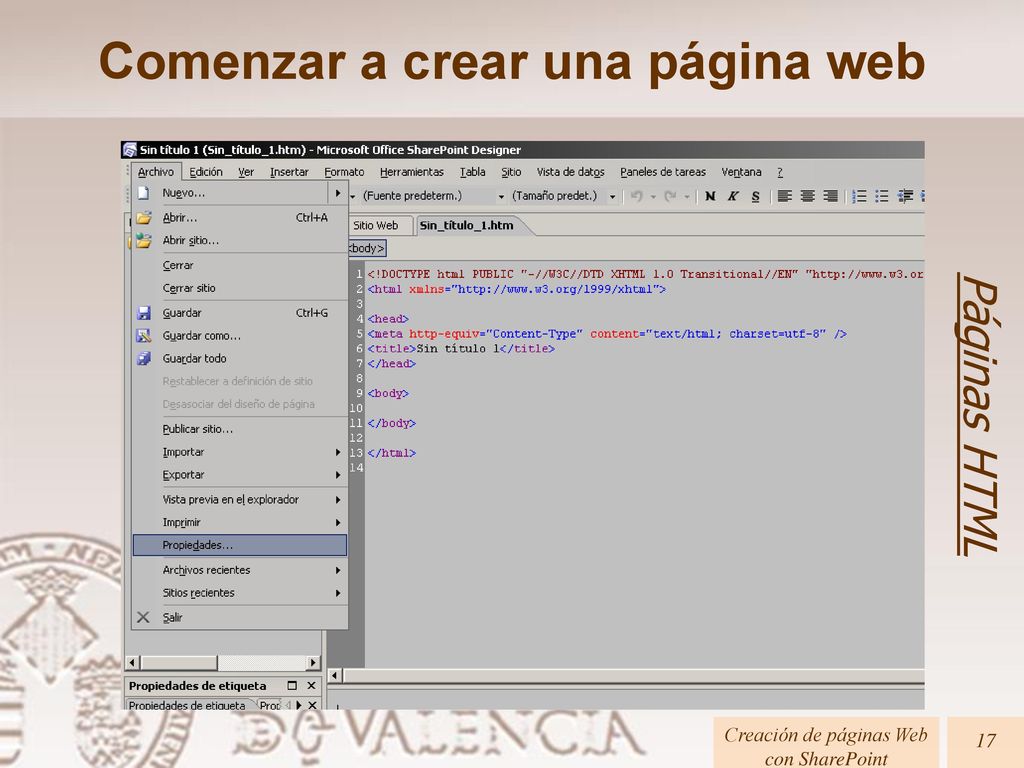
Task: Click the Guardar como icon
Action: click(x=144, y=336)
